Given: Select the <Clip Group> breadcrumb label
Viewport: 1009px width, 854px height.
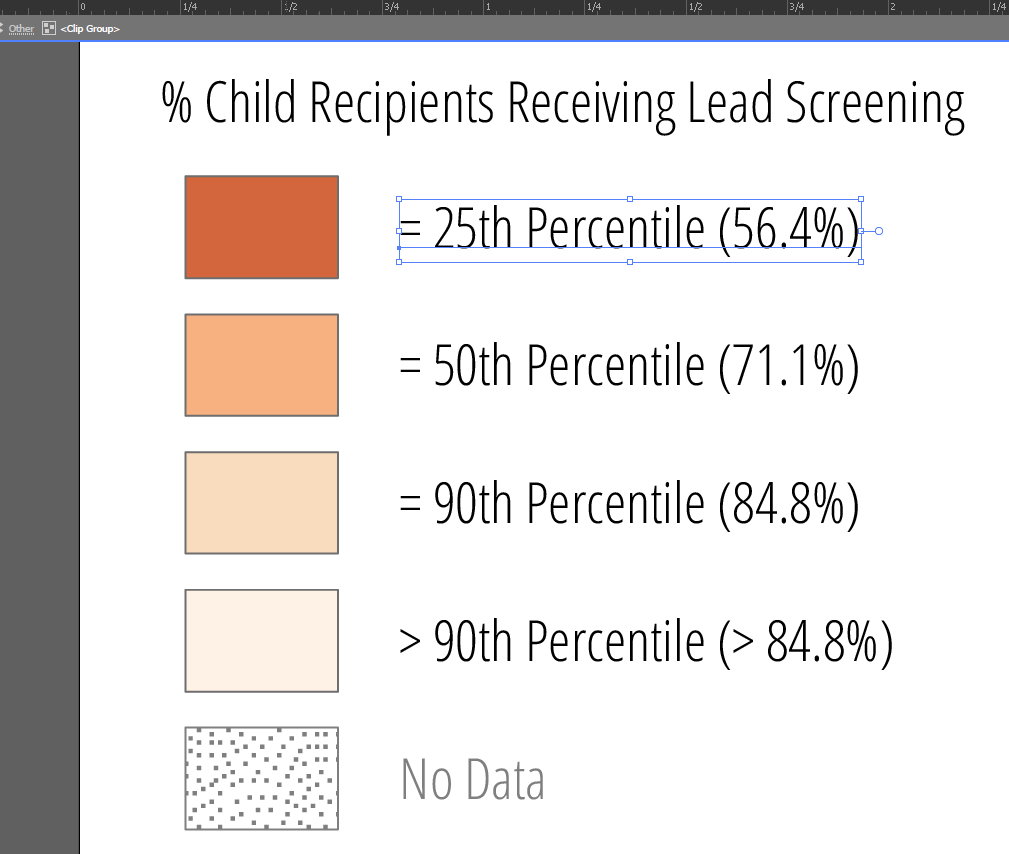Looking at the screenshot, I should (x=90, y=29).
